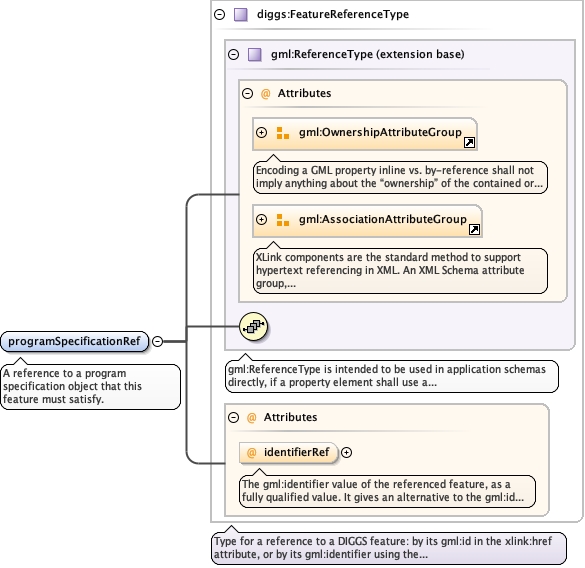Select the gml:AssociationAttributeGroup label
The height and width of the screenshot is (568, 585).
(383, 219)
